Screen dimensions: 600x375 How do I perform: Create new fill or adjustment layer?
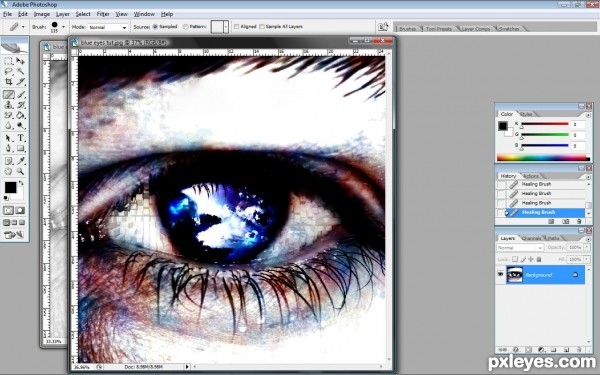pyautogui.click(x=541, y=350)
